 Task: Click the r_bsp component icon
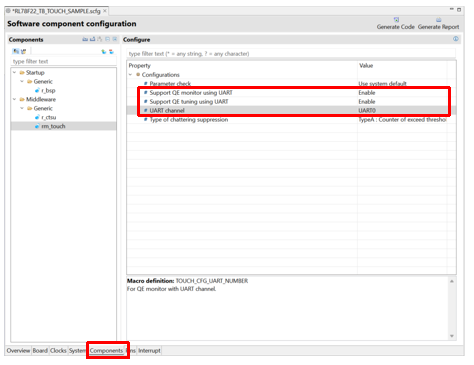tap(37, 90)
